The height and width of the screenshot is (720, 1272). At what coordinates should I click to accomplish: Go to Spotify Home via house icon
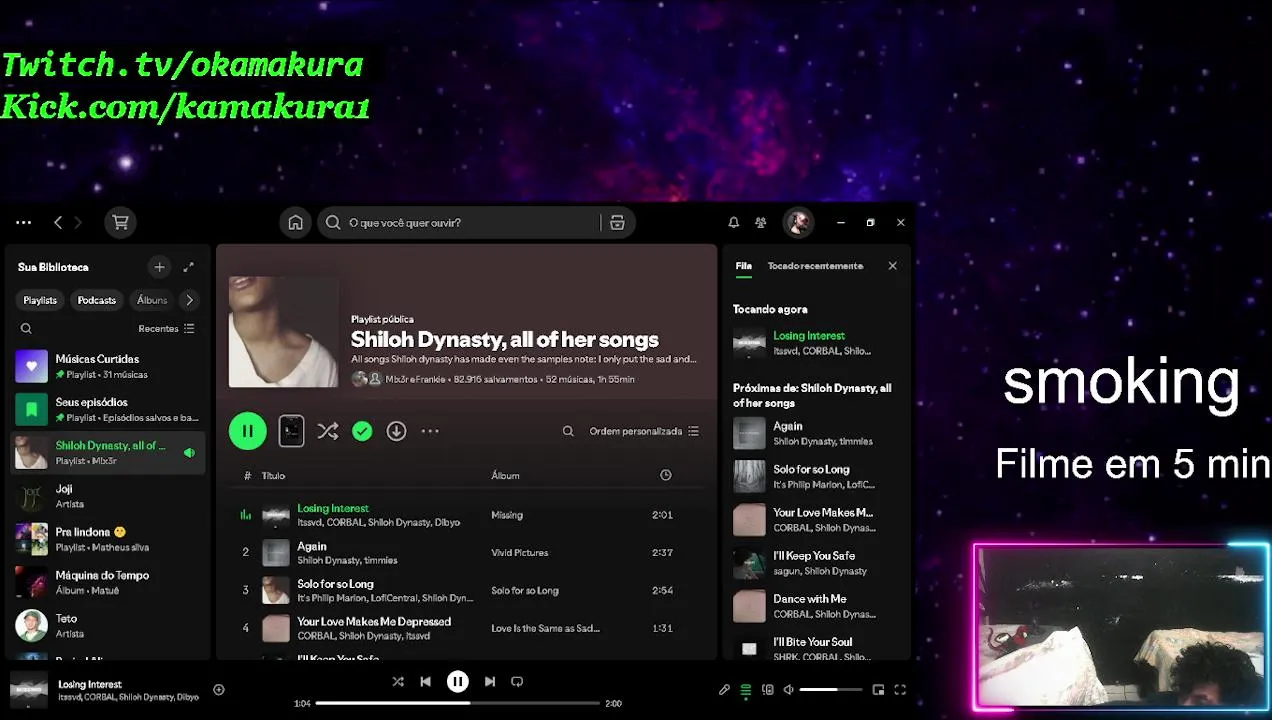(295, 223)
